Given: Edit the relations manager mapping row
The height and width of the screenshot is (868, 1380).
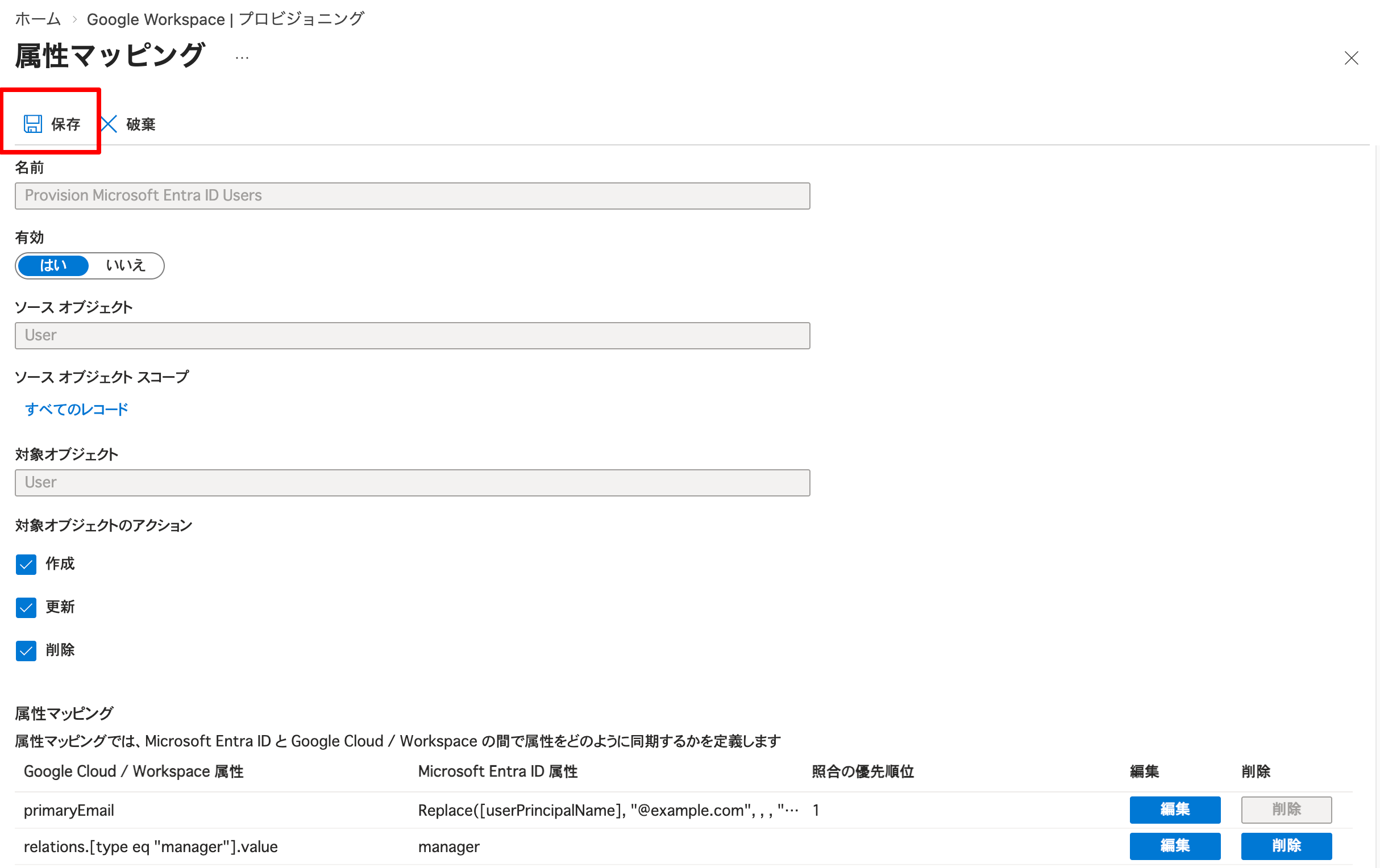Looking at the screenshot, I should tap(1175, 846).
